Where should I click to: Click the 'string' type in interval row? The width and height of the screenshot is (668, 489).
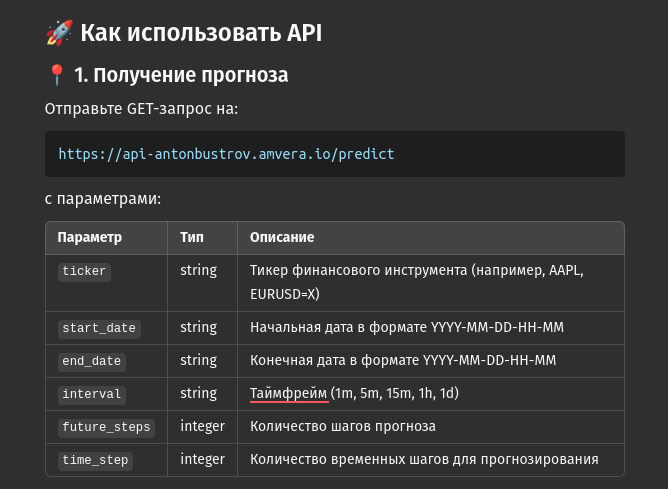[199, 394]
